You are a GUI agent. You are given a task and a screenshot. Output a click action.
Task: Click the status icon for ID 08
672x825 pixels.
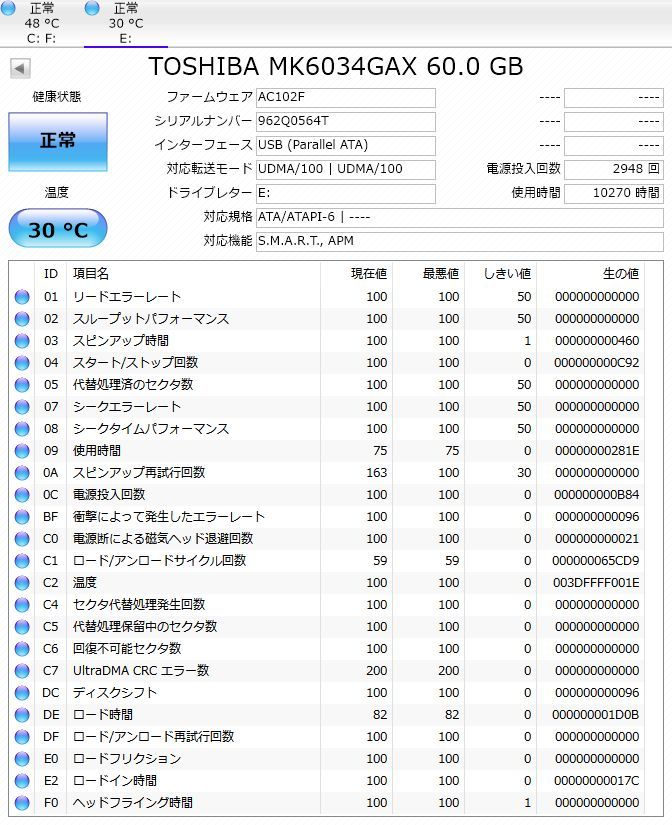(x=22, y=429)
